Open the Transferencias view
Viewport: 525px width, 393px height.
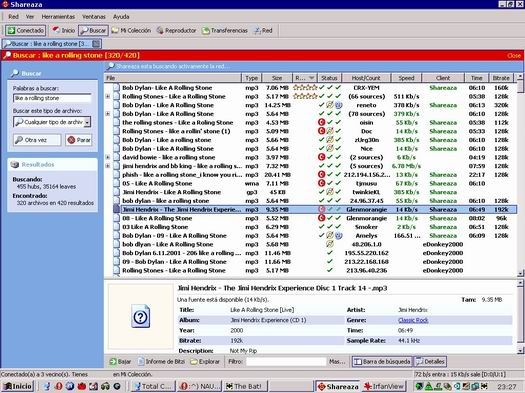point(224,30)
